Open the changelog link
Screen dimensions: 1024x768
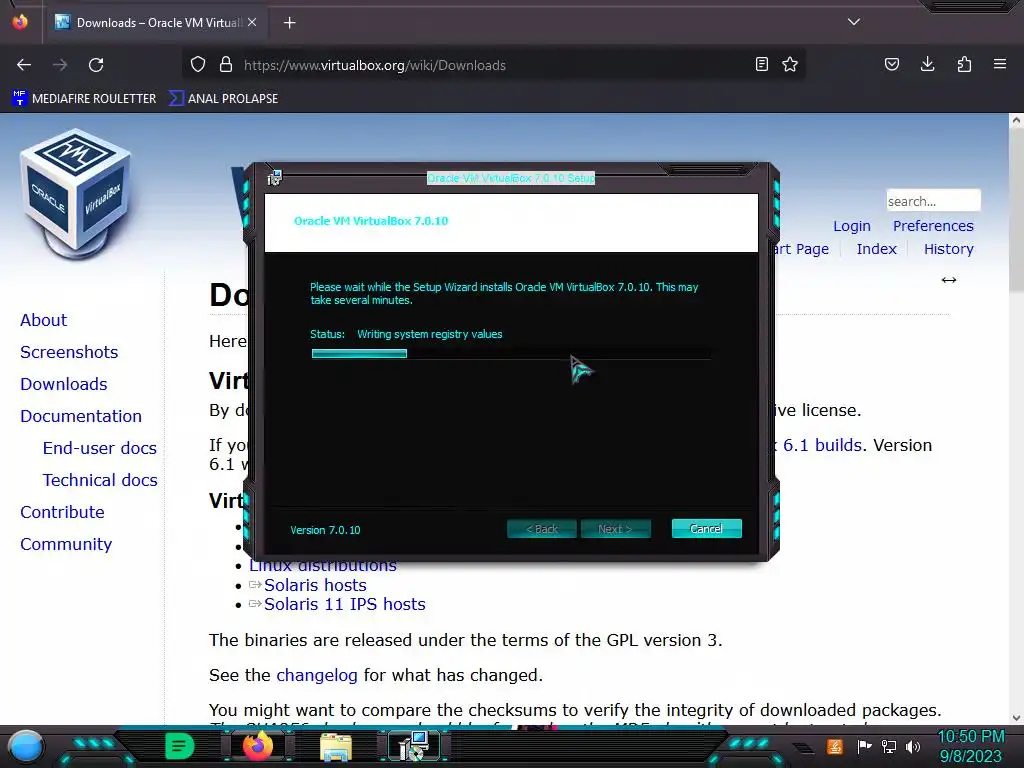(x=317, y=675)
